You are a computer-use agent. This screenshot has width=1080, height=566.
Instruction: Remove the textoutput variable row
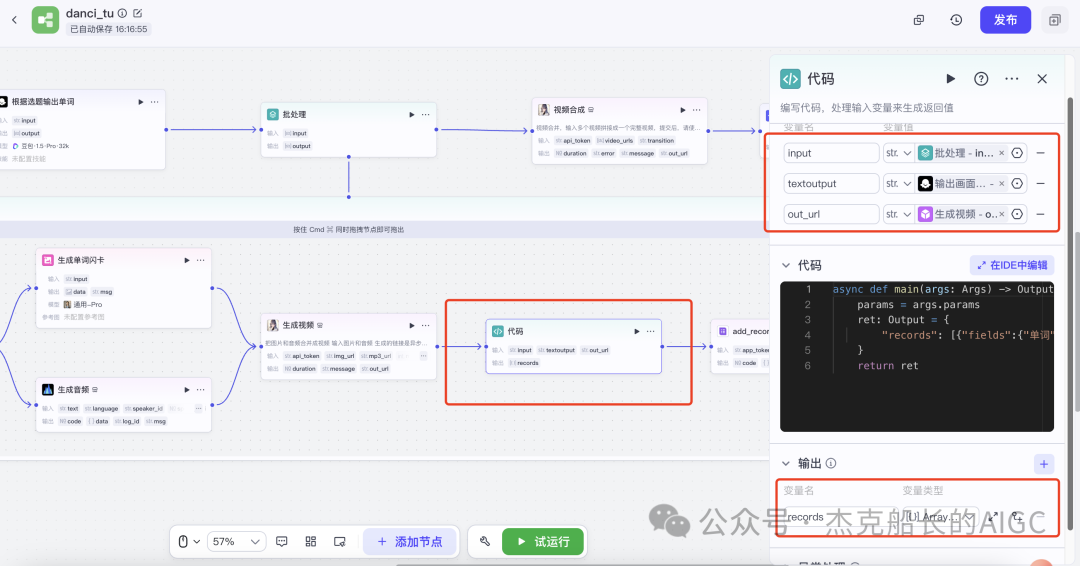(x=1041, y=183)
